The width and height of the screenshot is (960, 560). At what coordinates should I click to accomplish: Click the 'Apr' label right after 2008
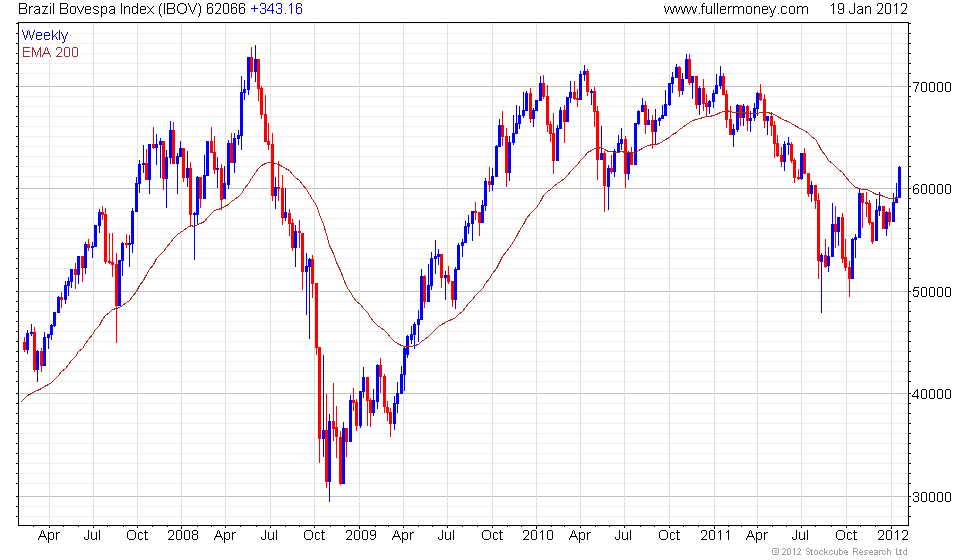click(x=225, y=536)
